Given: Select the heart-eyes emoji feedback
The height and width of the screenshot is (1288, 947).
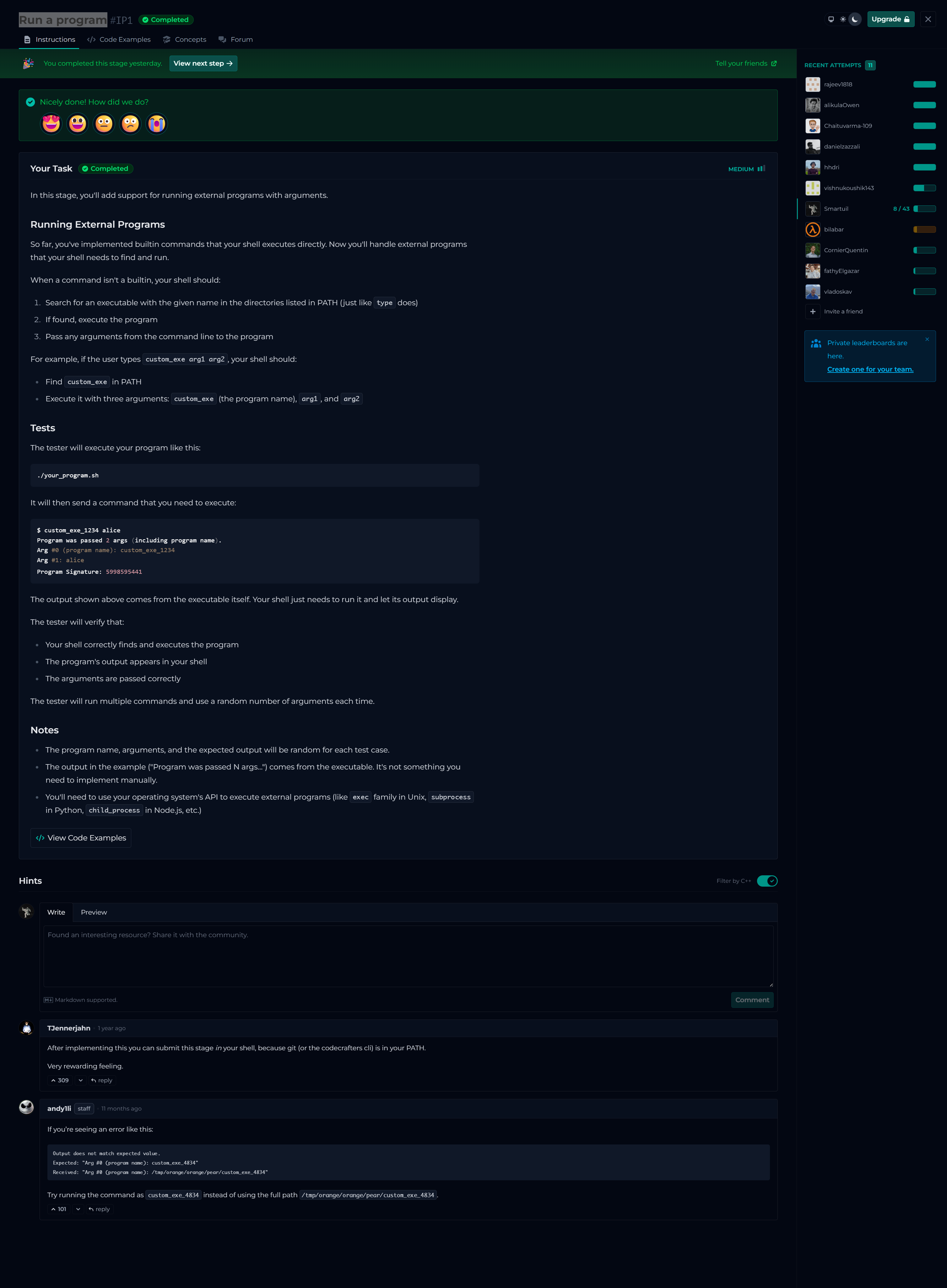Looking at the screenshot, I should (51, 123).
